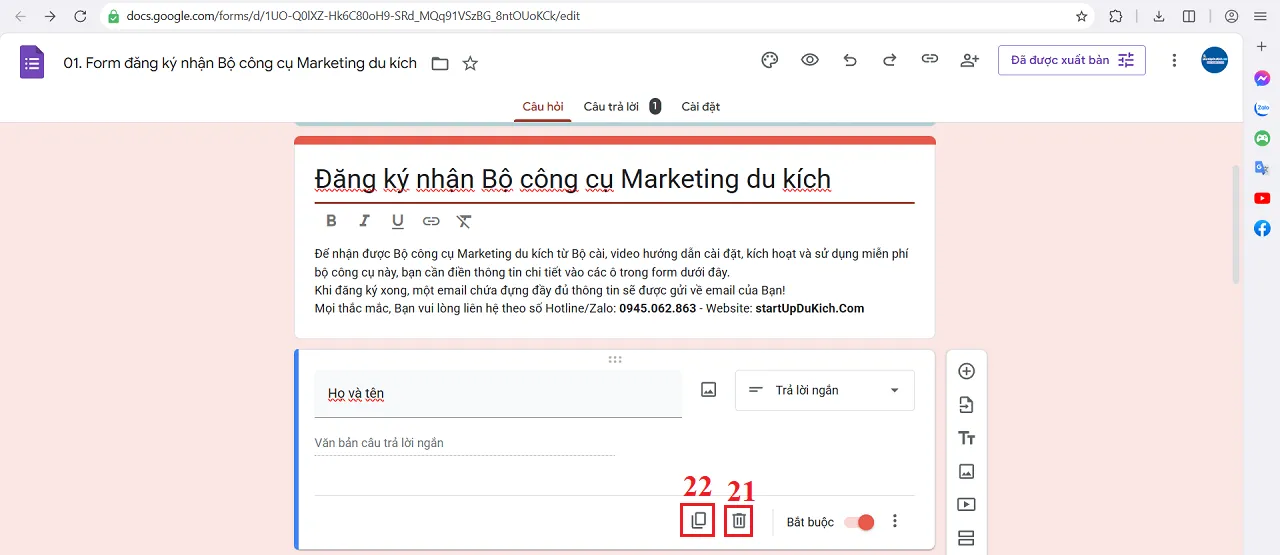1280x555 pixels.
Task: Import questions from sidebar
Action: pos(966,405)
